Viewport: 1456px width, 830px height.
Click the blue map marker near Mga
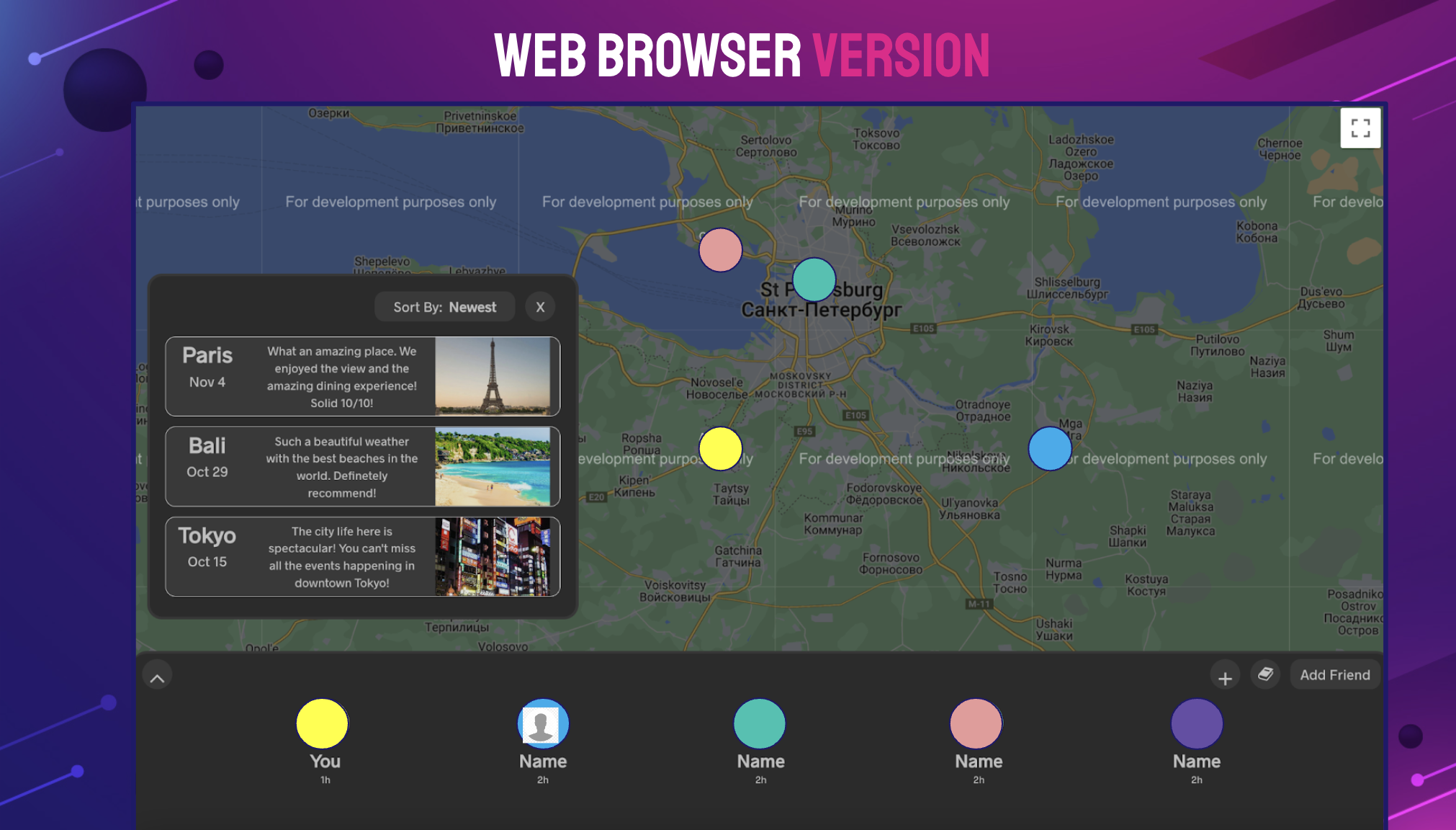pos(1050,448)
